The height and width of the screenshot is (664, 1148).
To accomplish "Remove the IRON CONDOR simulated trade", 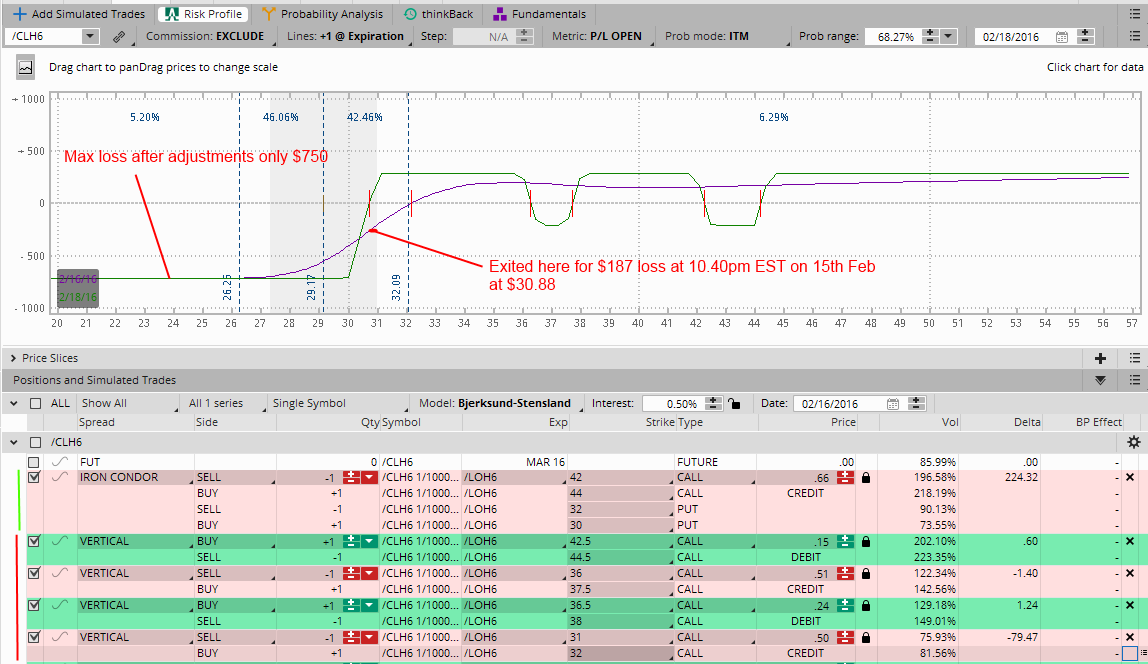I will point(1130,477).
